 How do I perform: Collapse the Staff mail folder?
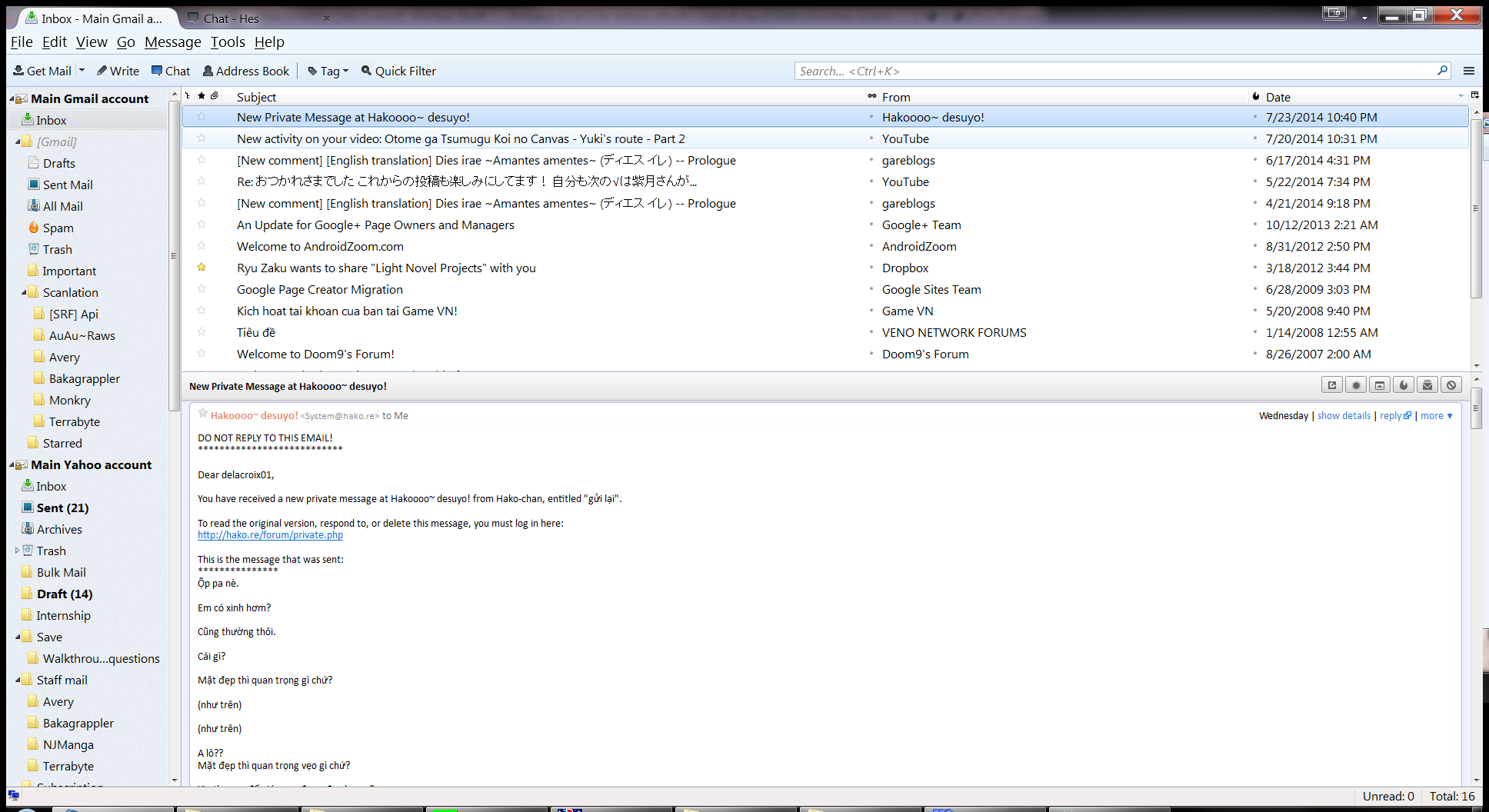(18, 680)
